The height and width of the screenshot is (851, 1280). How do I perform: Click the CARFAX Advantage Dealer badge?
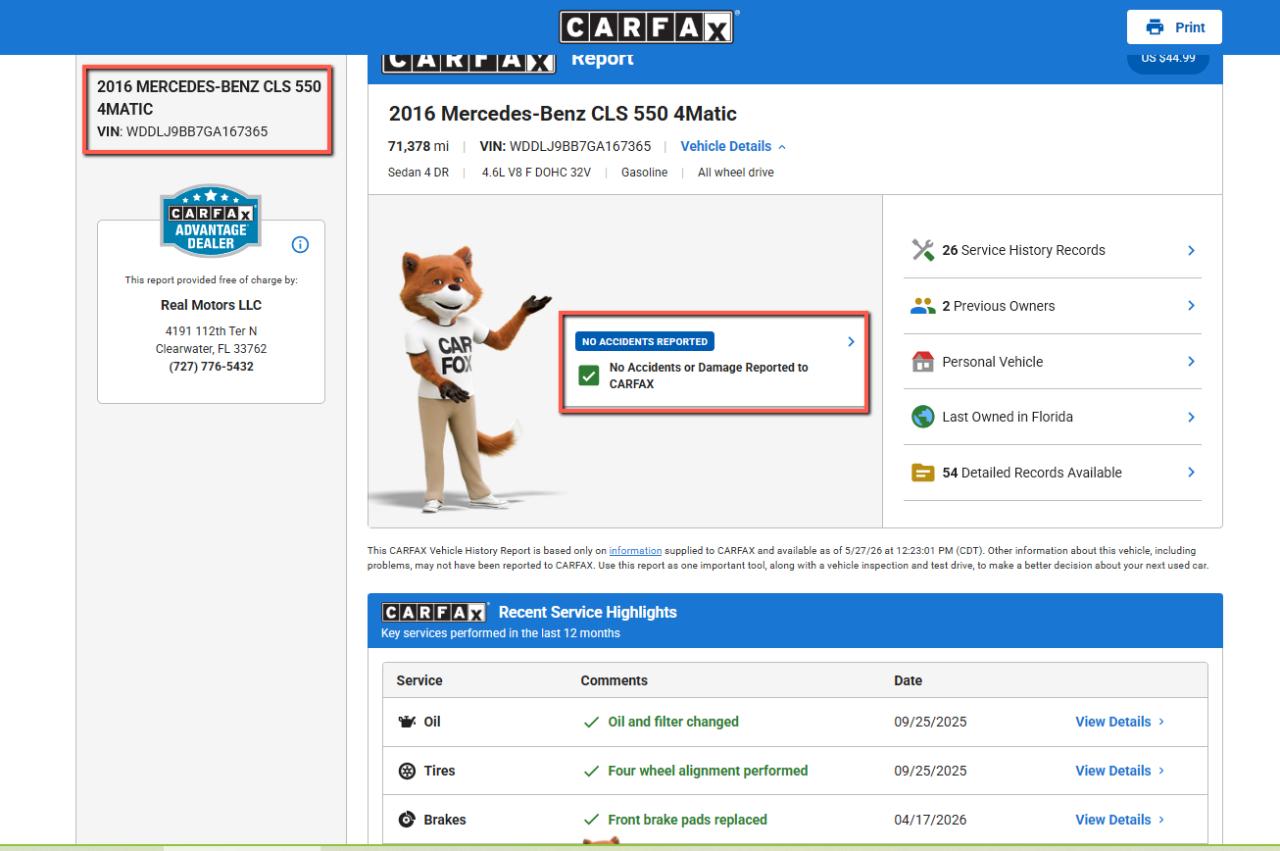[x=210, y=220]
